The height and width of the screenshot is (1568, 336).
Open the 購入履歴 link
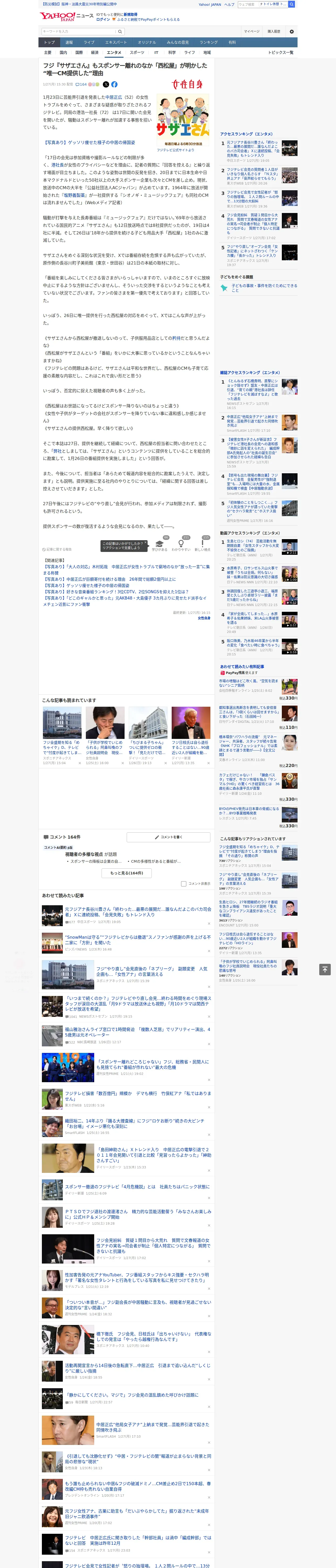pos(274,32)
